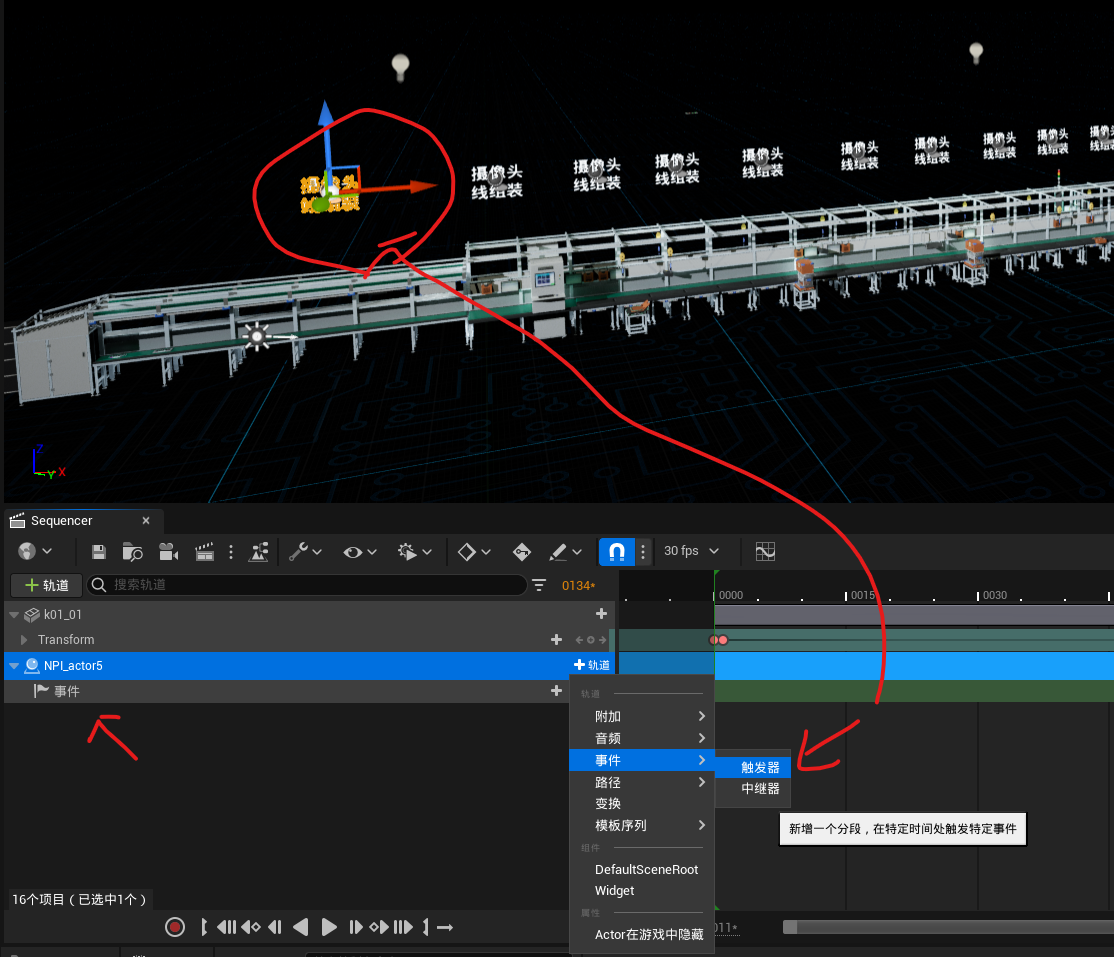The width and height of the screenshot is (1114, 957).
Task: Open the edit options pencil dropdown
Action: tap(566, 551)
